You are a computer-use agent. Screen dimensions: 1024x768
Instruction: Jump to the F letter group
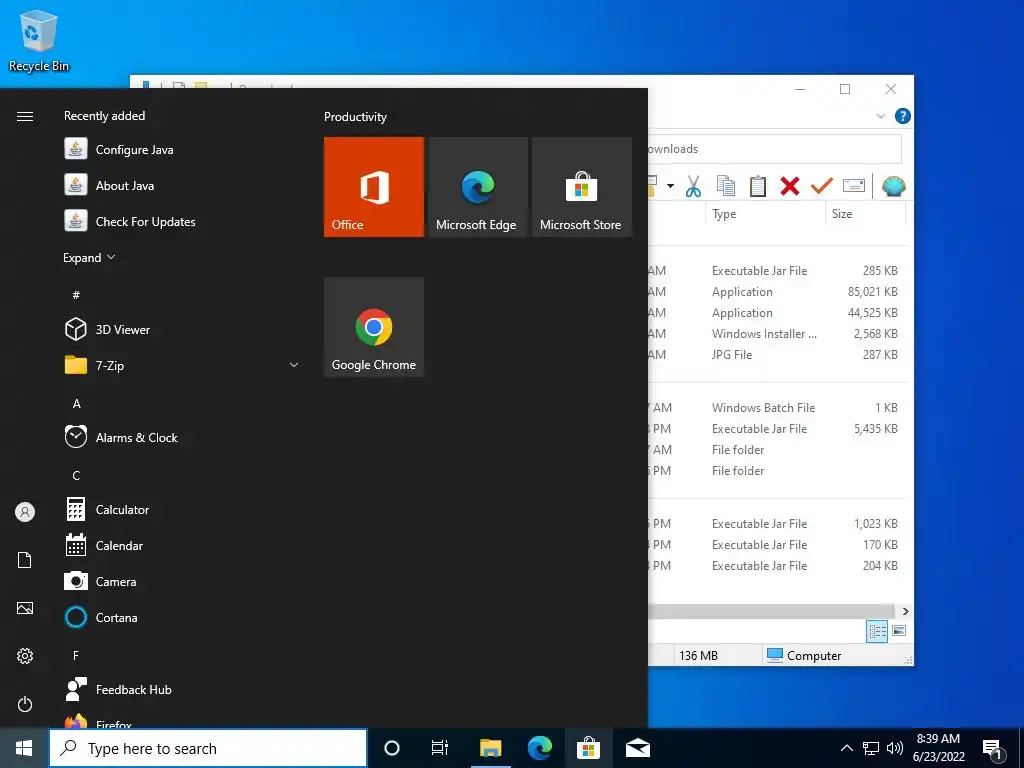[x=76, y=655]
